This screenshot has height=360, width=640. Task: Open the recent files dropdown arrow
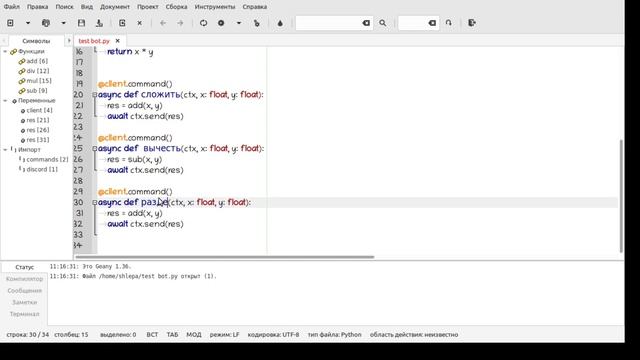[x=63, y=23]
